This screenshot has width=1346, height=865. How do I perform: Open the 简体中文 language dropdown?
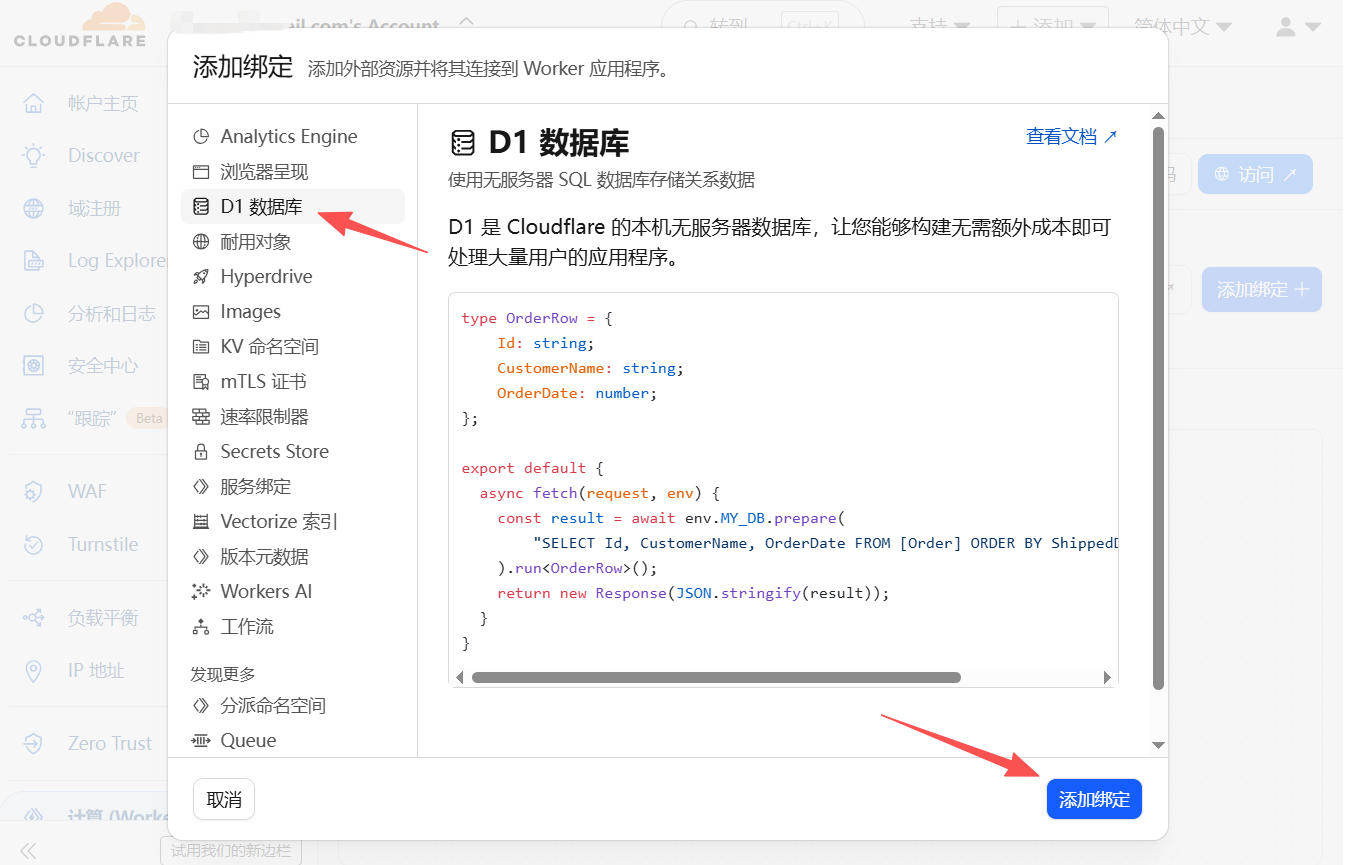[x=1182, y=27]
